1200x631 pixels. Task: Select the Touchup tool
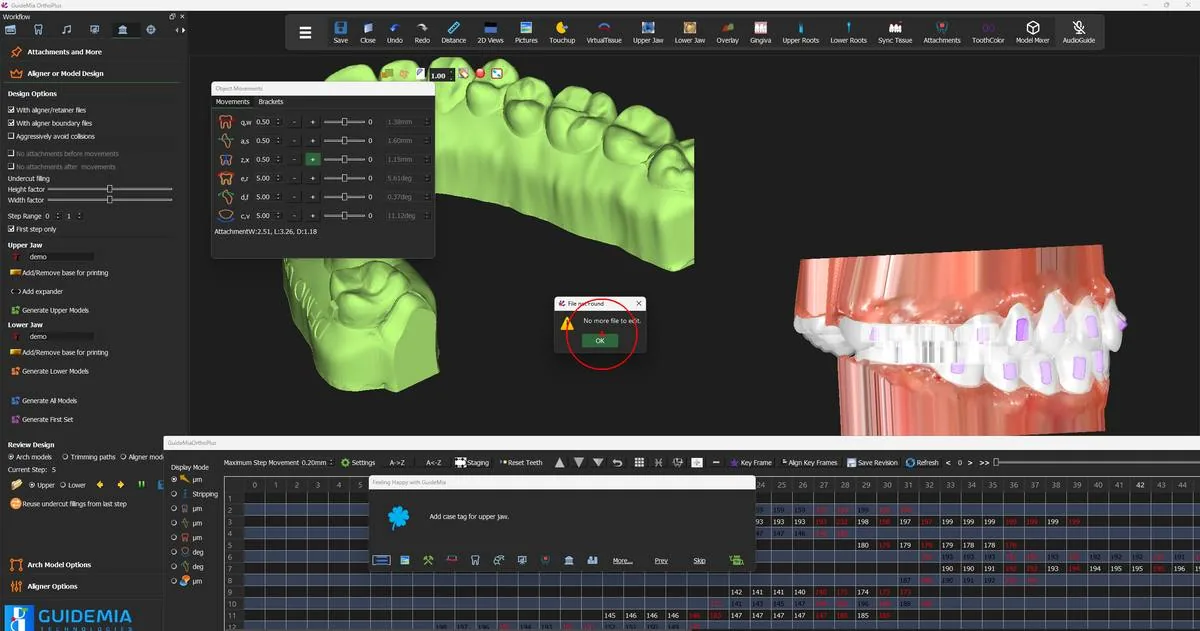click(x=562, y=32)
